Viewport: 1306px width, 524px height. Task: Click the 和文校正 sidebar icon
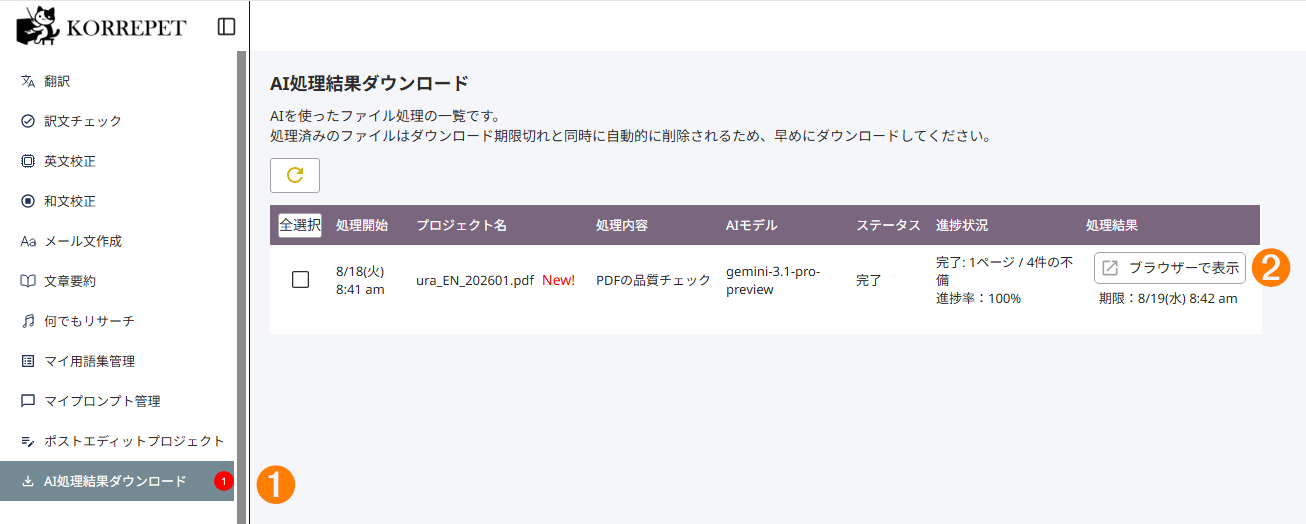point(28,201)
